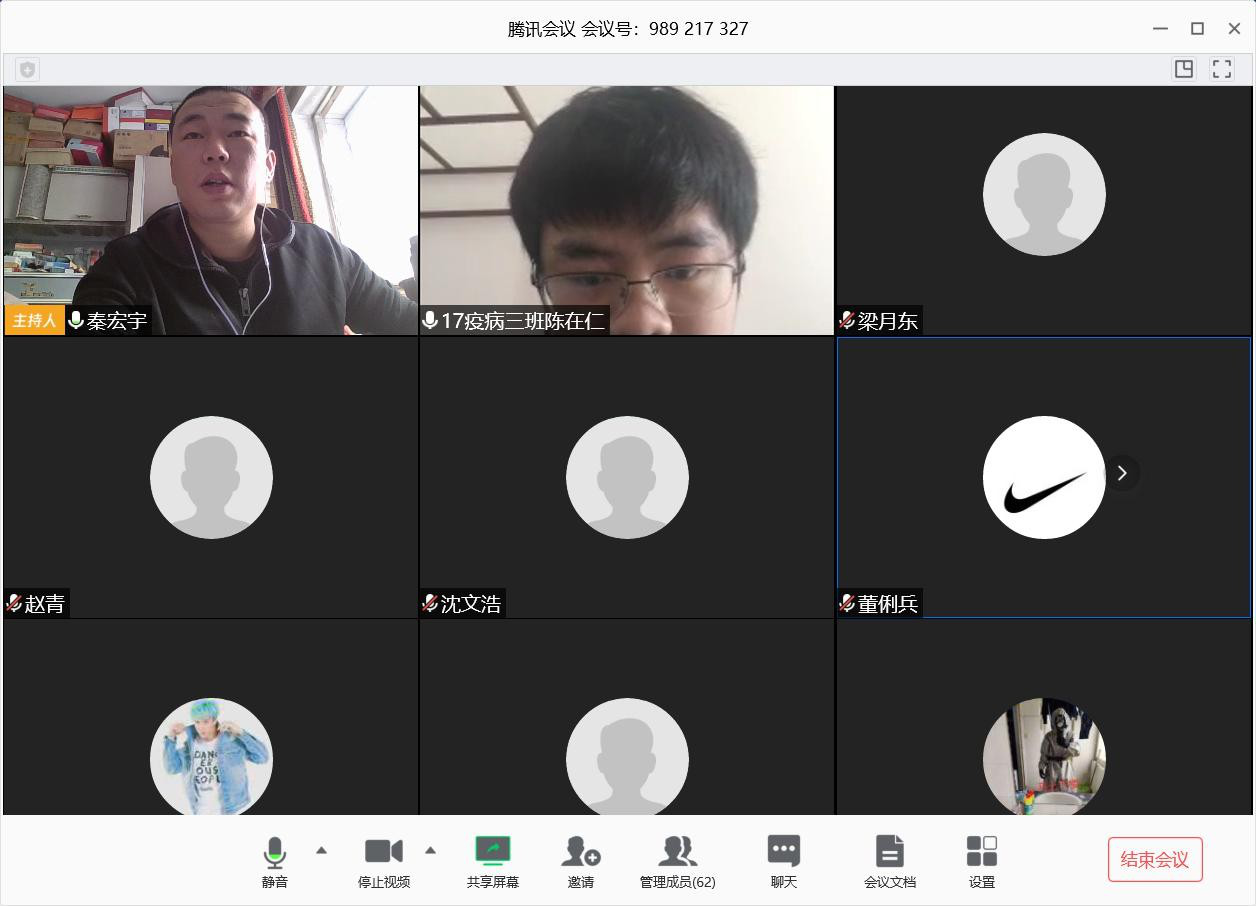The height and width of the screenshot is (906, 1256).
Task: Expand video options arrow beside 停止视频
Action: point(430,851)
